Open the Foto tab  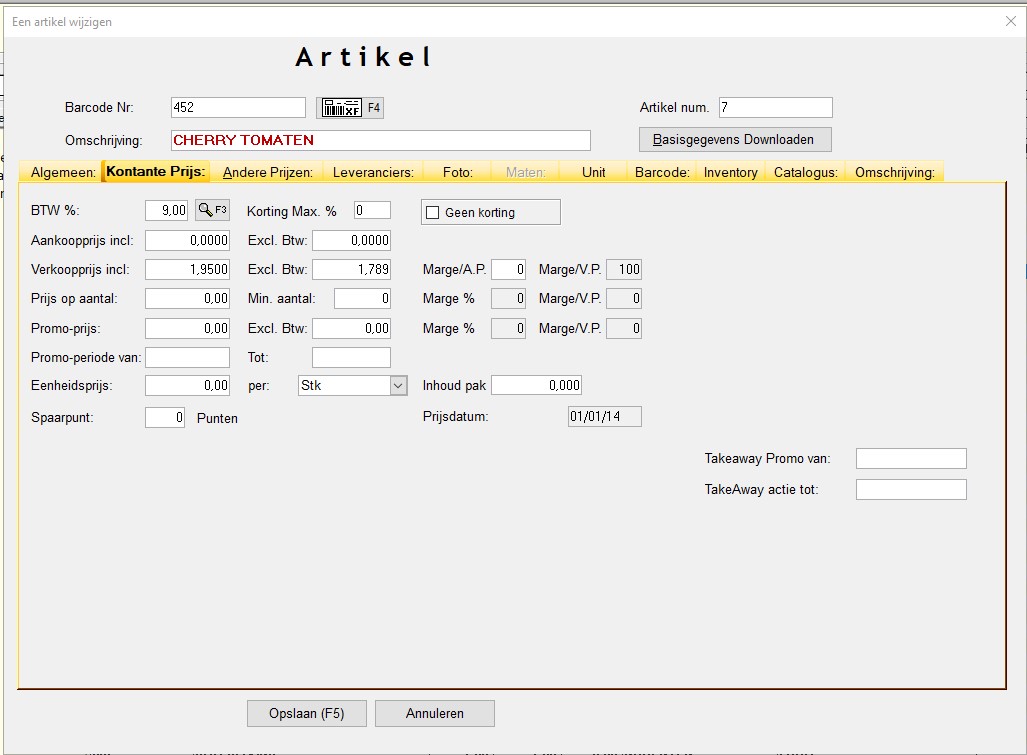[x=458, y=172]
